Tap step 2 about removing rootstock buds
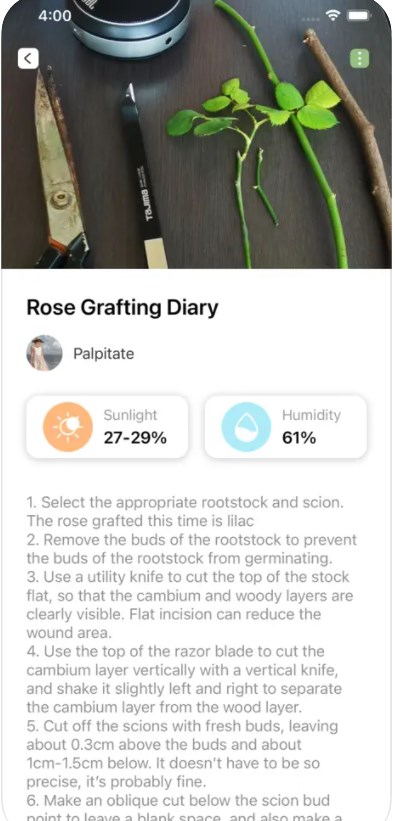The height and width of the screenshot is (821, 395). click(x=192, y=549)
